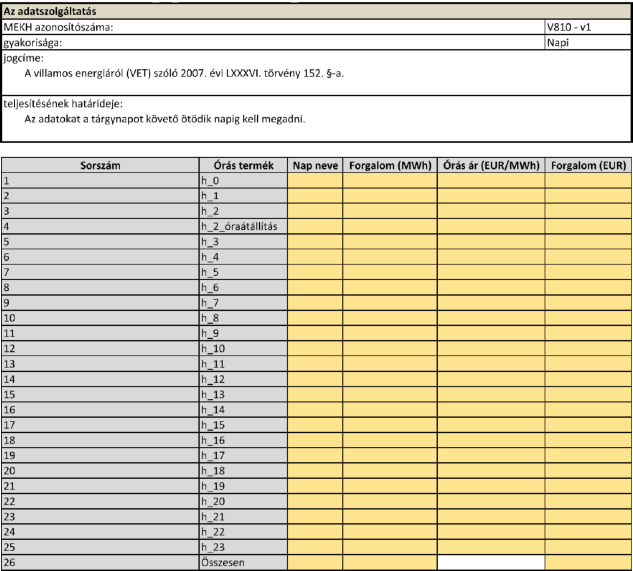
Task: Click 'Forgalom (EUR)' input for h_2_óraátállítás
Action: click(588, 226)
